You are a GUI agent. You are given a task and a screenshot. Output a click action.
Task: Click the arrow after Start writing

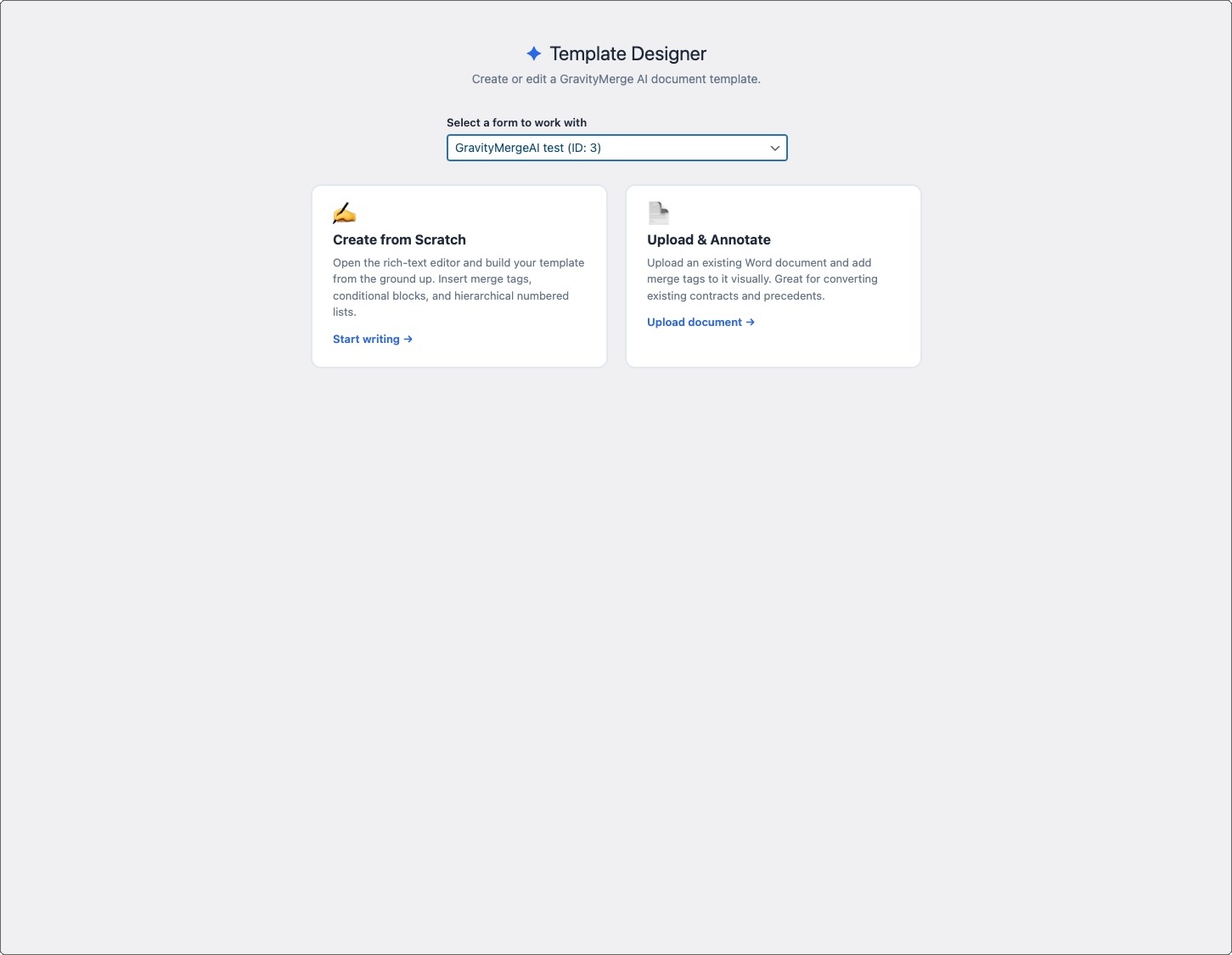tap(408, 339)
